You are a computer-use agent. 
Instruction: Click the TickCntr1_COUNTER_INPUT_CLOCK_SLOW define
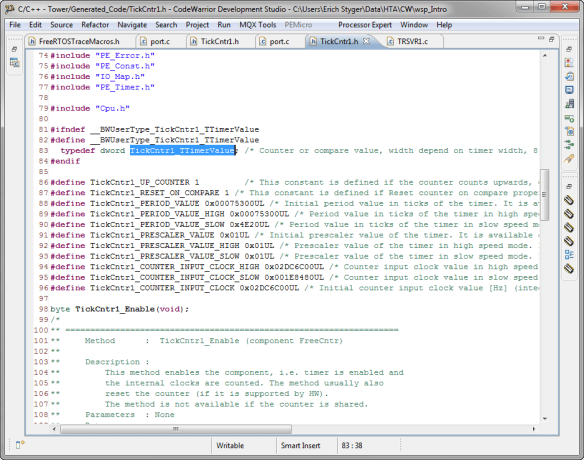pyautogui.click(x=175, y=277)
